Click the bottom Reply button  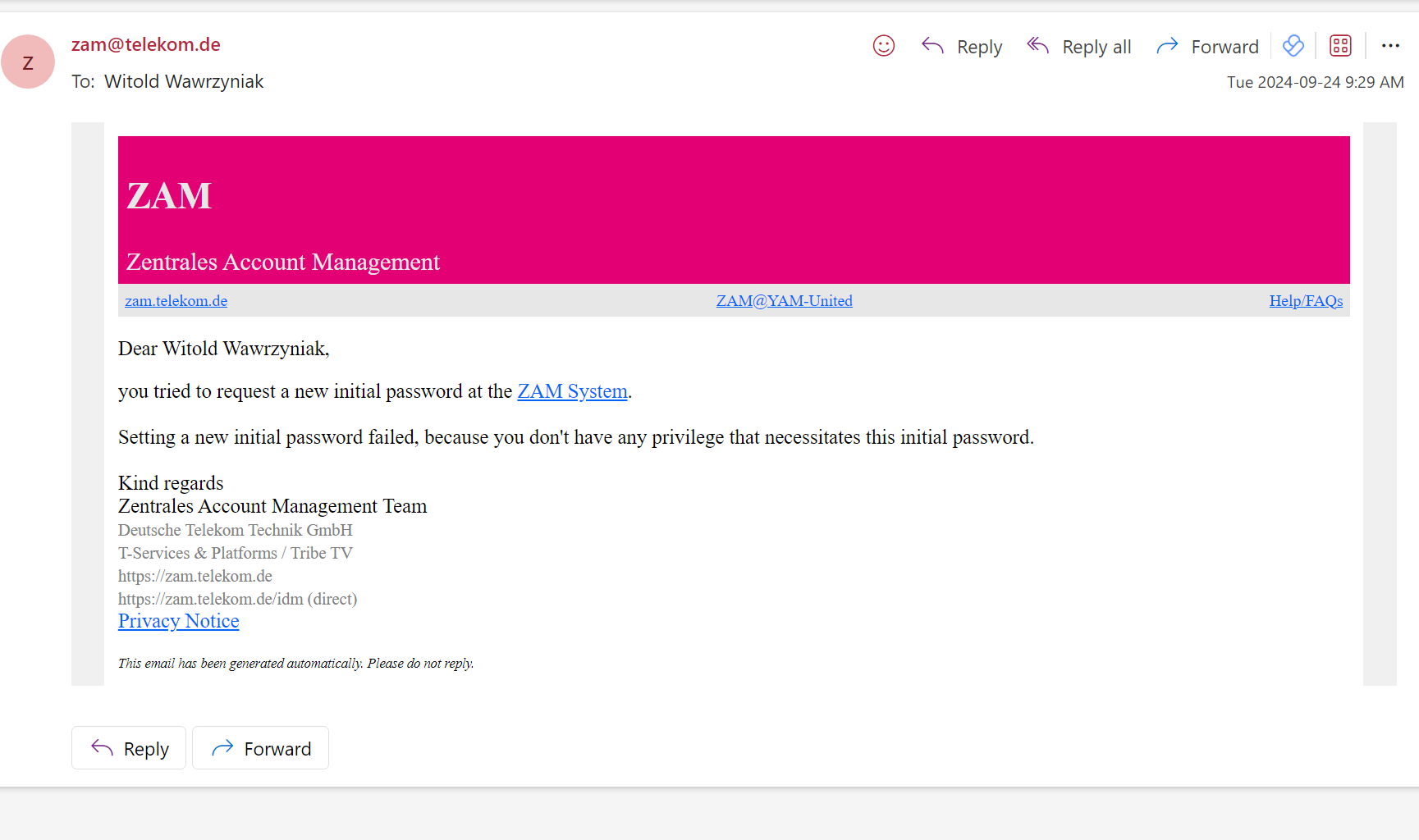[x=129, y=748]
